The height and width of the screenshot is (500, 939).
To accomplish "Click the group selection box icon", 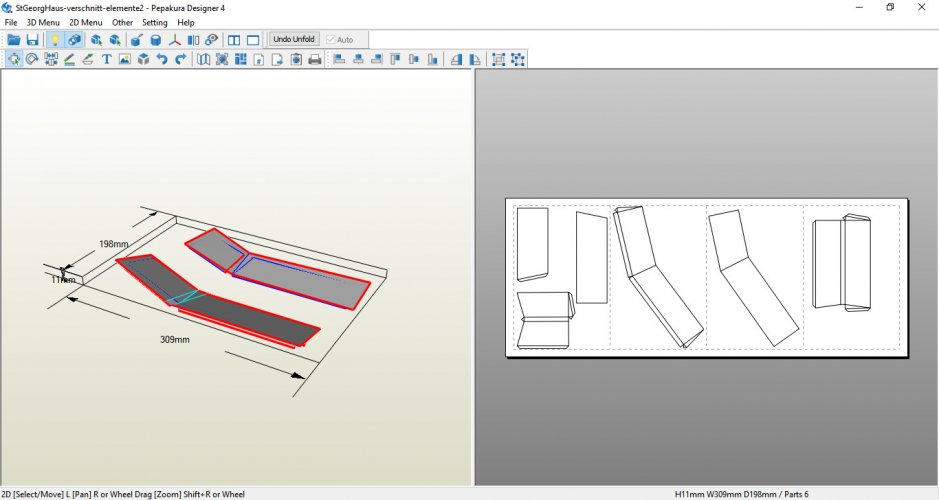I will pos(498,59).
